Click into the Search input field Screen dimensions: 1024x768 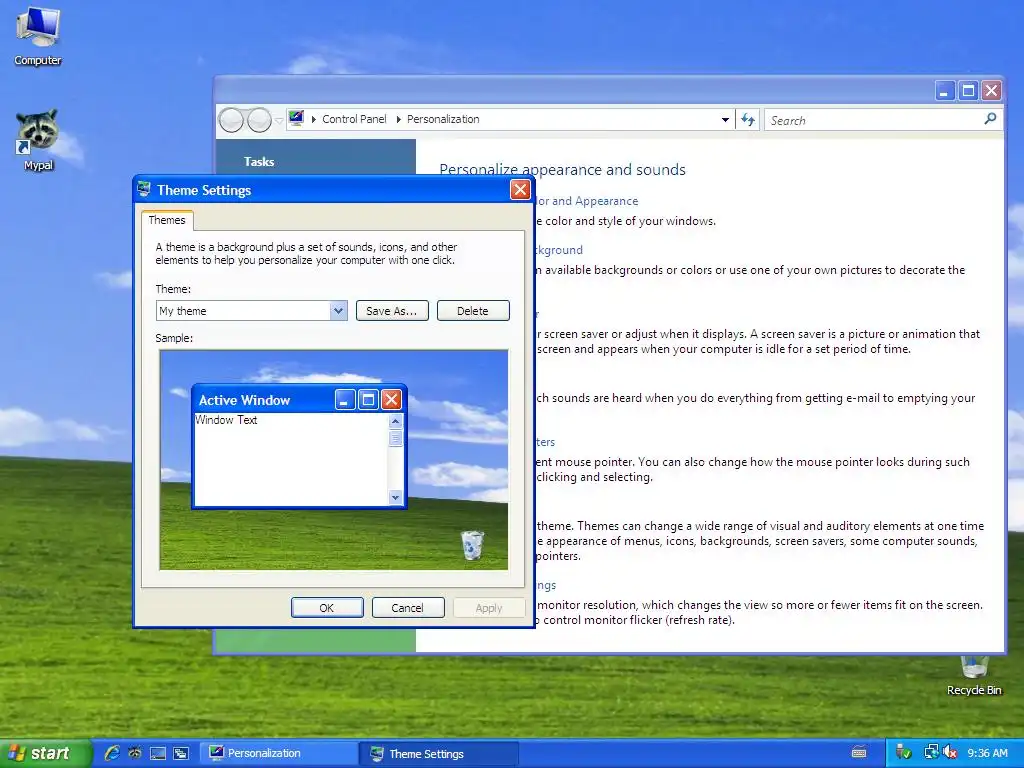point(875,120)
